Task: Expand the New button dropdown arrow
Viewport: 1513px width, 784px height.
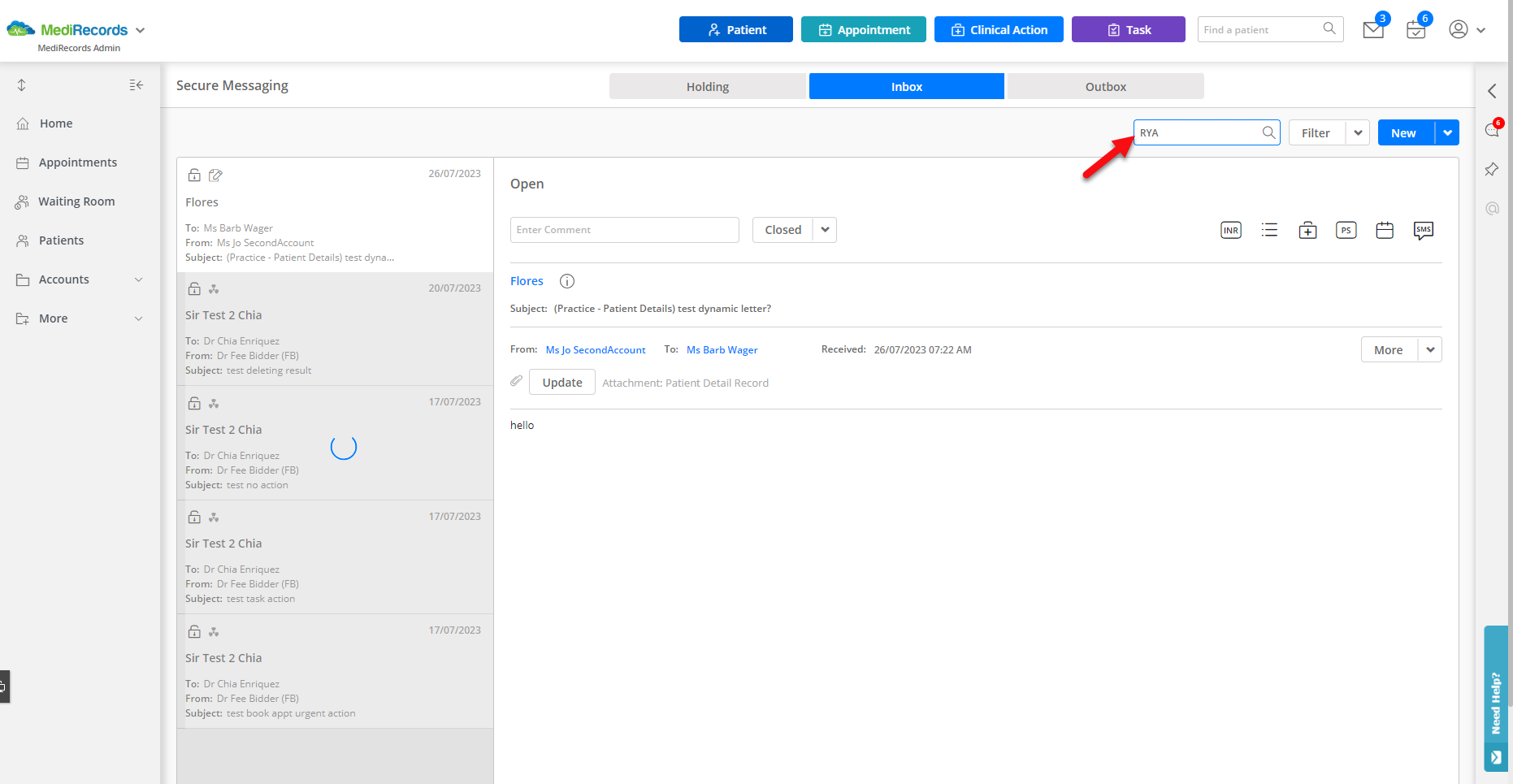Action: (1447, 132)
